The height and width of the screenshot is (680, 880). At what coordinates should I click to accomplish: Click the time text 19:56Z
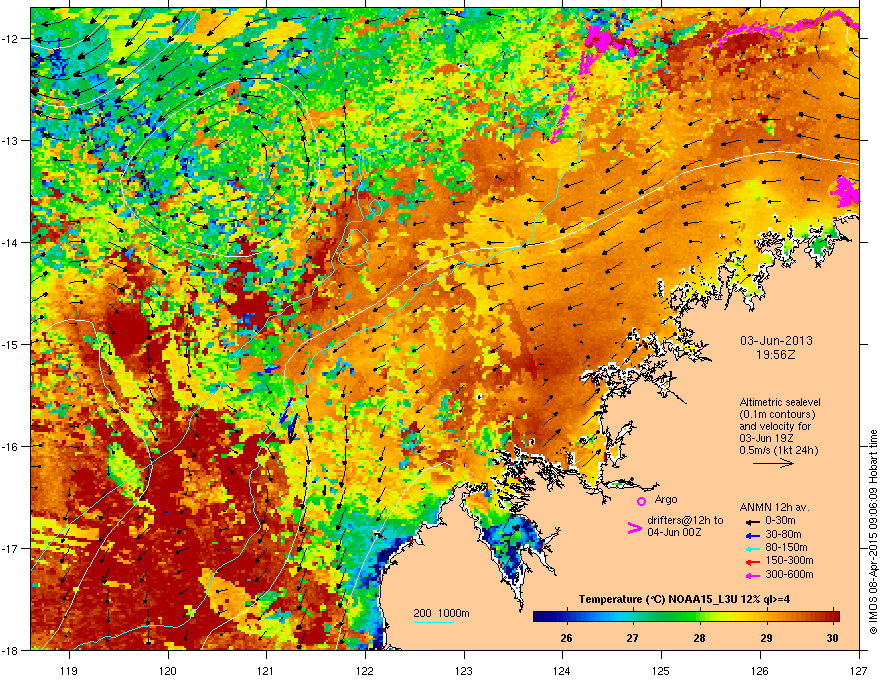click(776, 355)
